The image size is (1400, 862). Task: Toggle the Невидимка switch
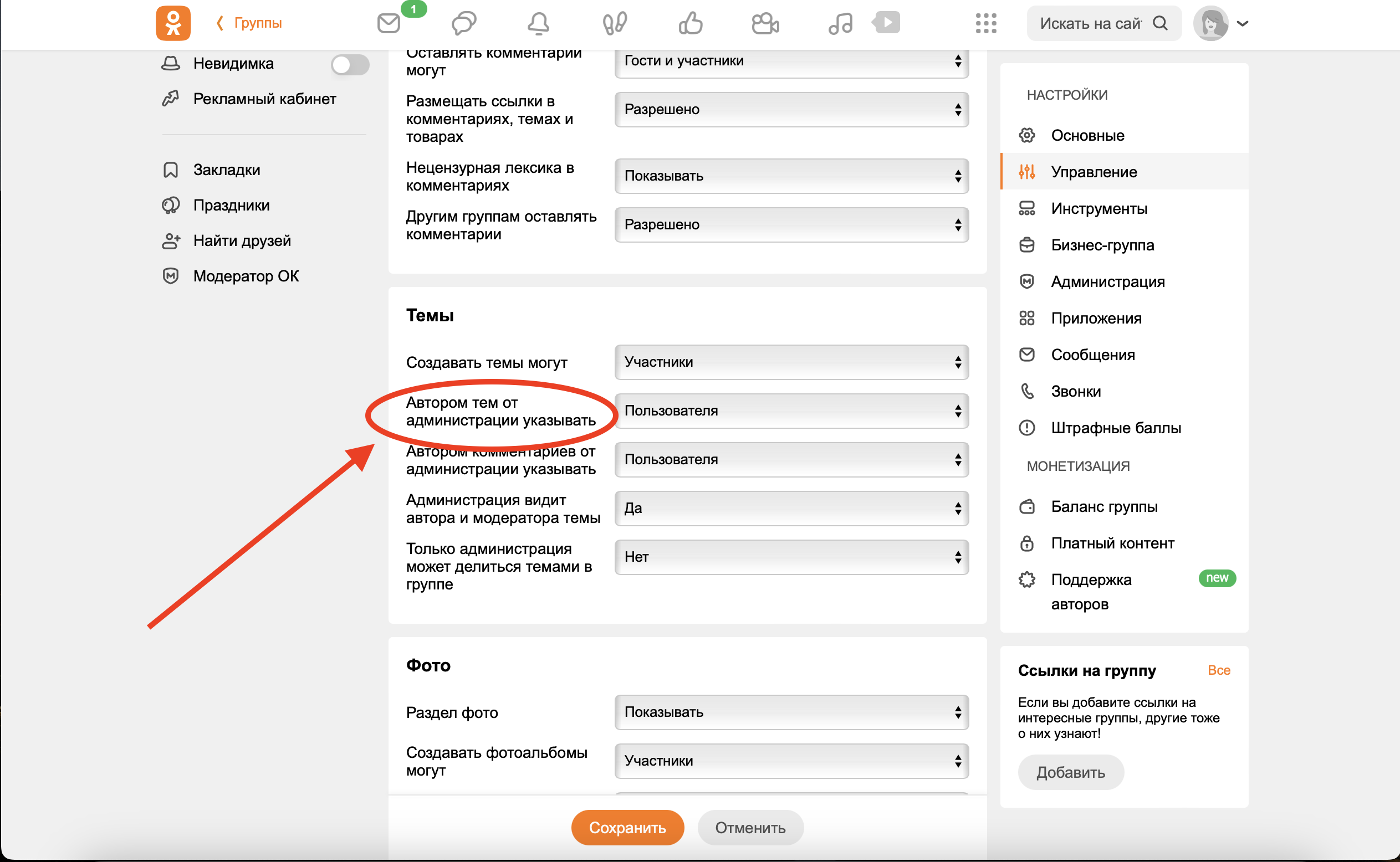tap(350, 64)
